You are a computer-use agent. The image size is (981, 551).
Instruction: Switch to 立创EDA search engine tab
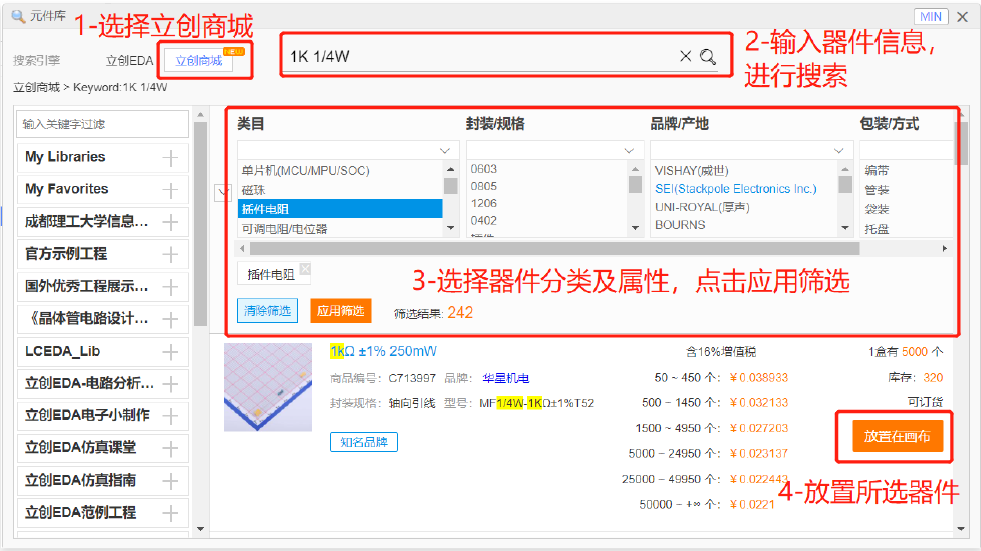[130, 61]
